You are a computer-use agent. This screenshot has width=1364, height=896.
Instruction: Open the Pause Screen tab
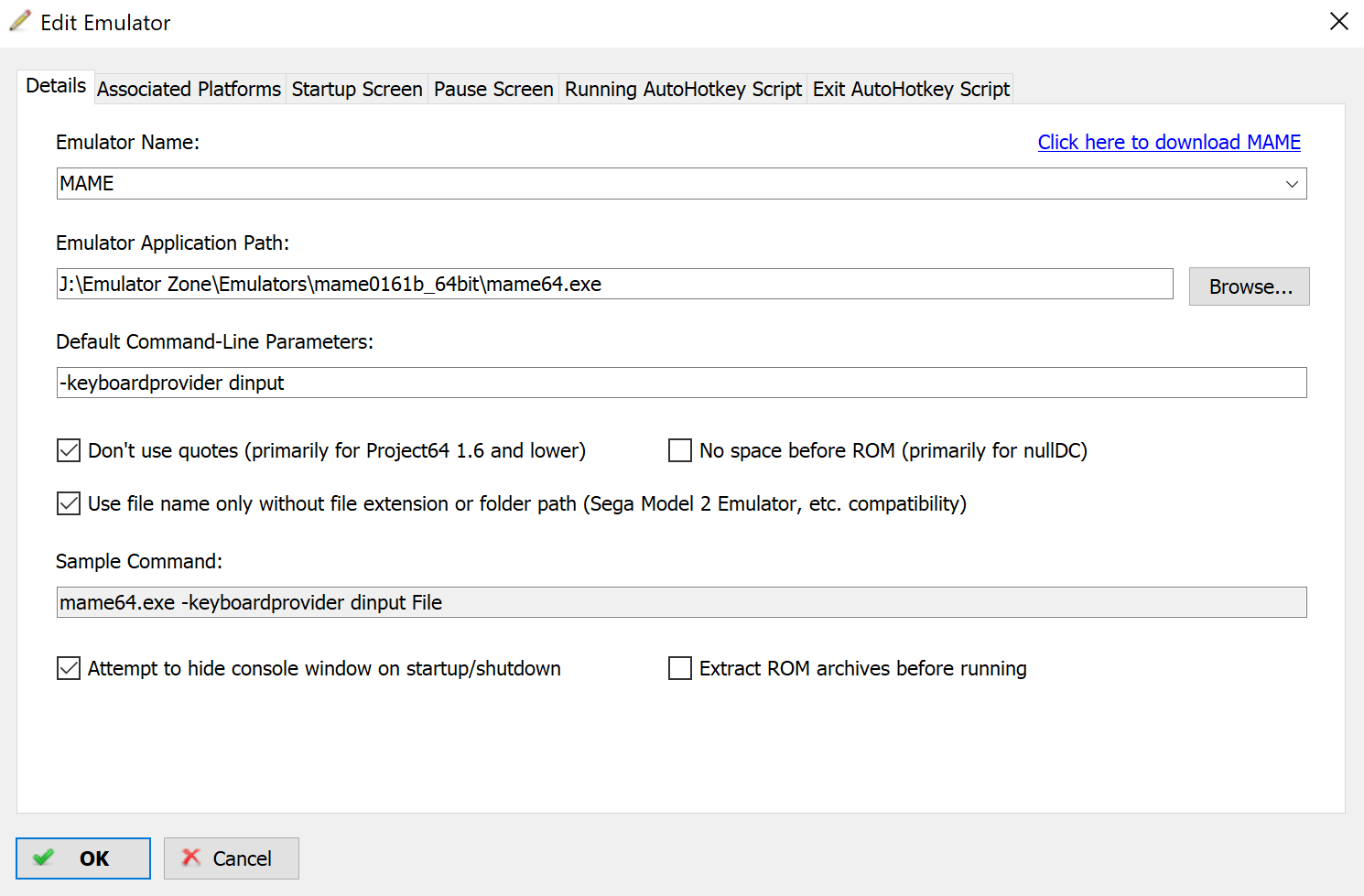[493, 89]
